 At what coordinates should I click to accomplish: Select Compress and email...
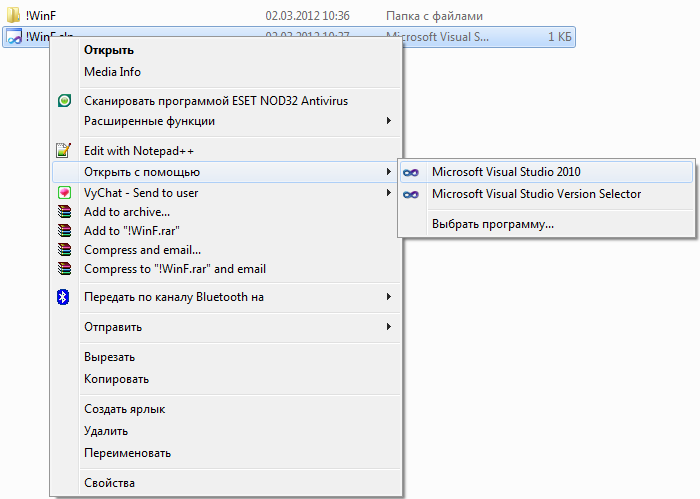tap(226, 250)
